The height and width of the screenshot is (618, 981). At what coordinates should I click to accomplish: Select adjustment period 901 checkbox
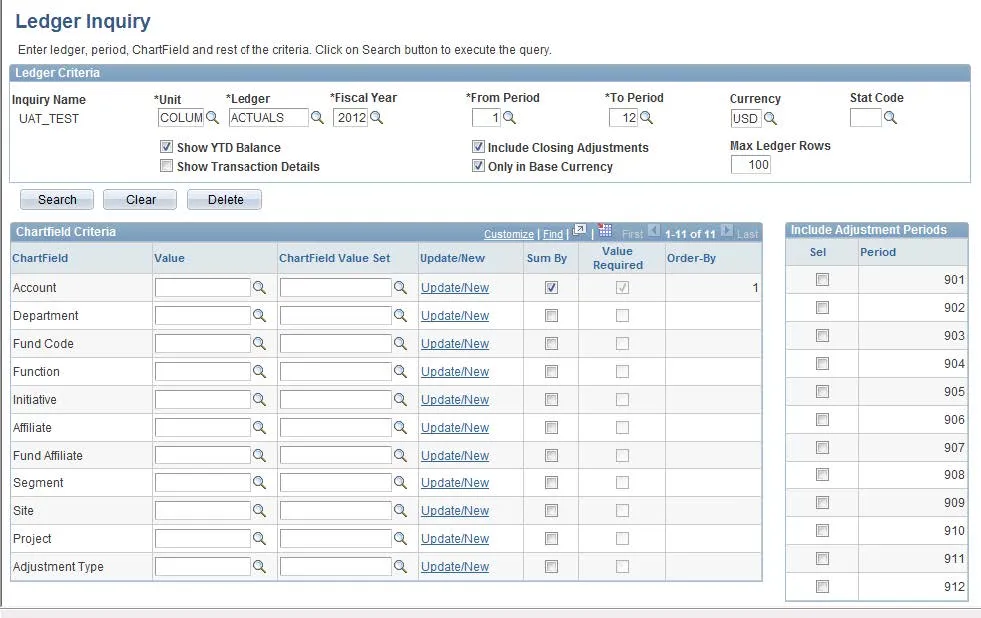pos(823,280)
